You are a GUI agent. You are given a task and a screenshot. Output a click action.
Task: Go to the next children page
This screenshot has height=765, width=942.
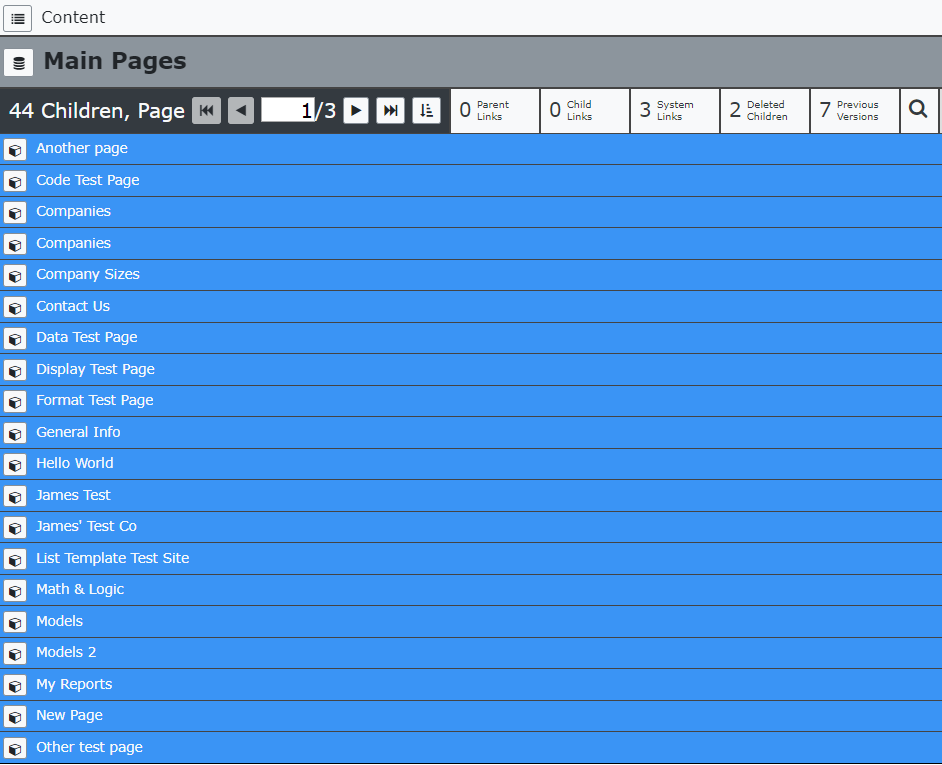pos(356,111)
